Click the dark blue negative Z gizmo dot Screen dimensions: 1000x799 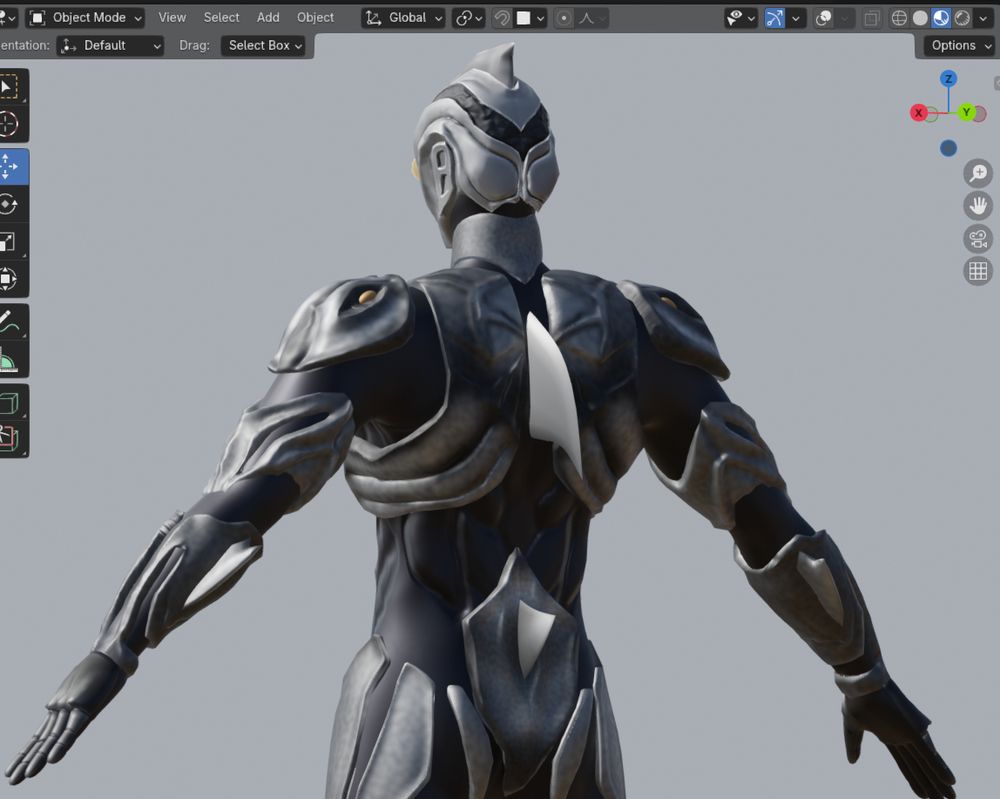click(x=948, y=148)
